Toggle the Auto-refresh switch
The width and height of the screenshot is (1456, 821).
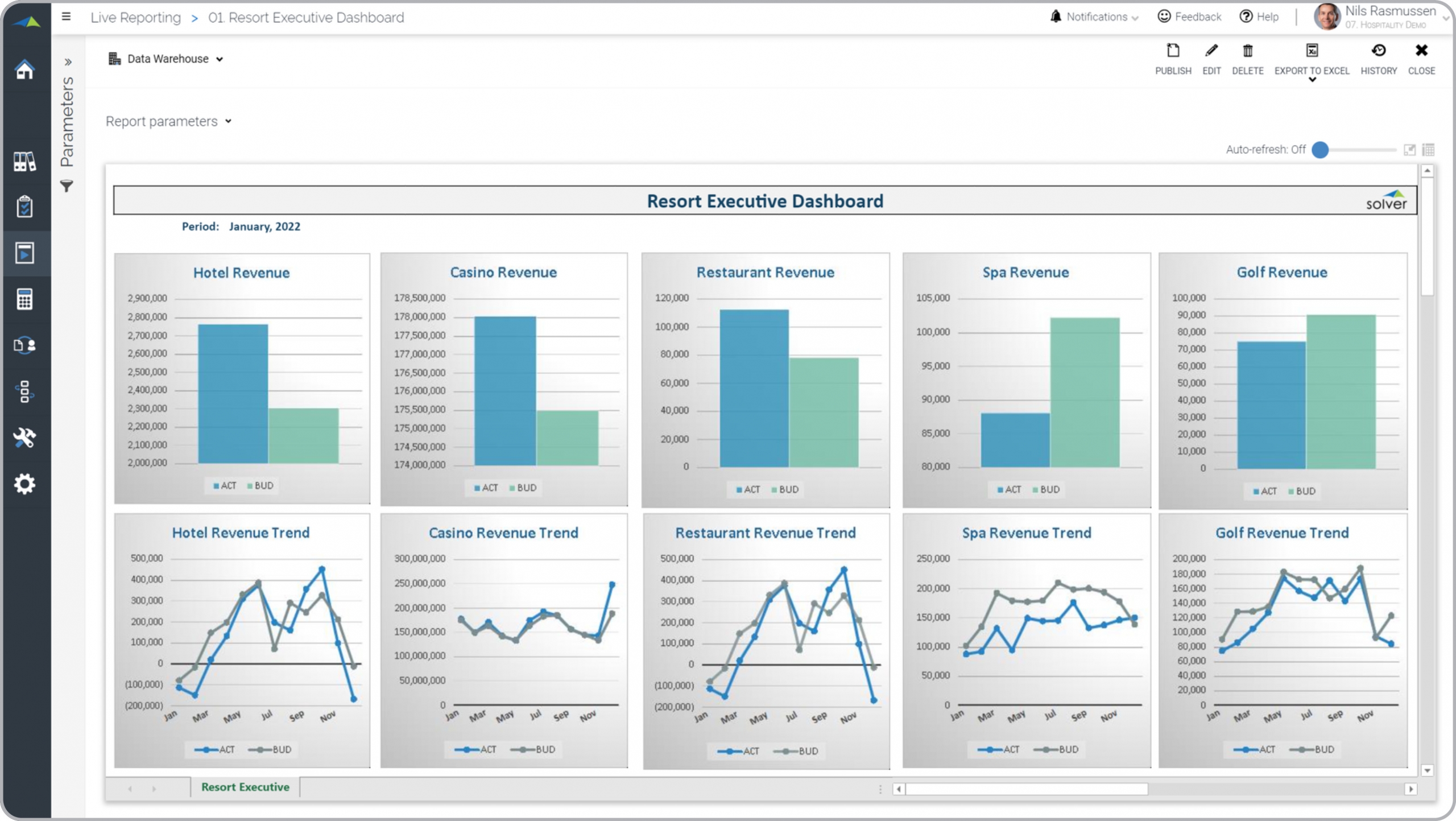click(x=1320, y=150)
